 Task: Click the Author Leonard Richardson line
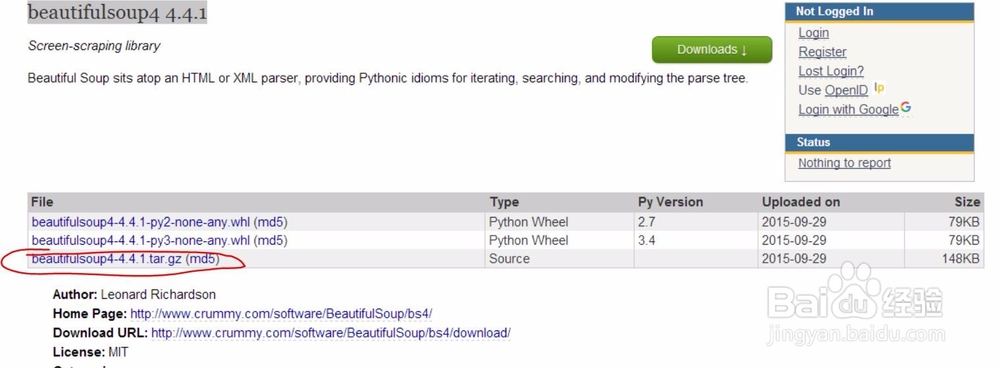(x=135, y=295)
